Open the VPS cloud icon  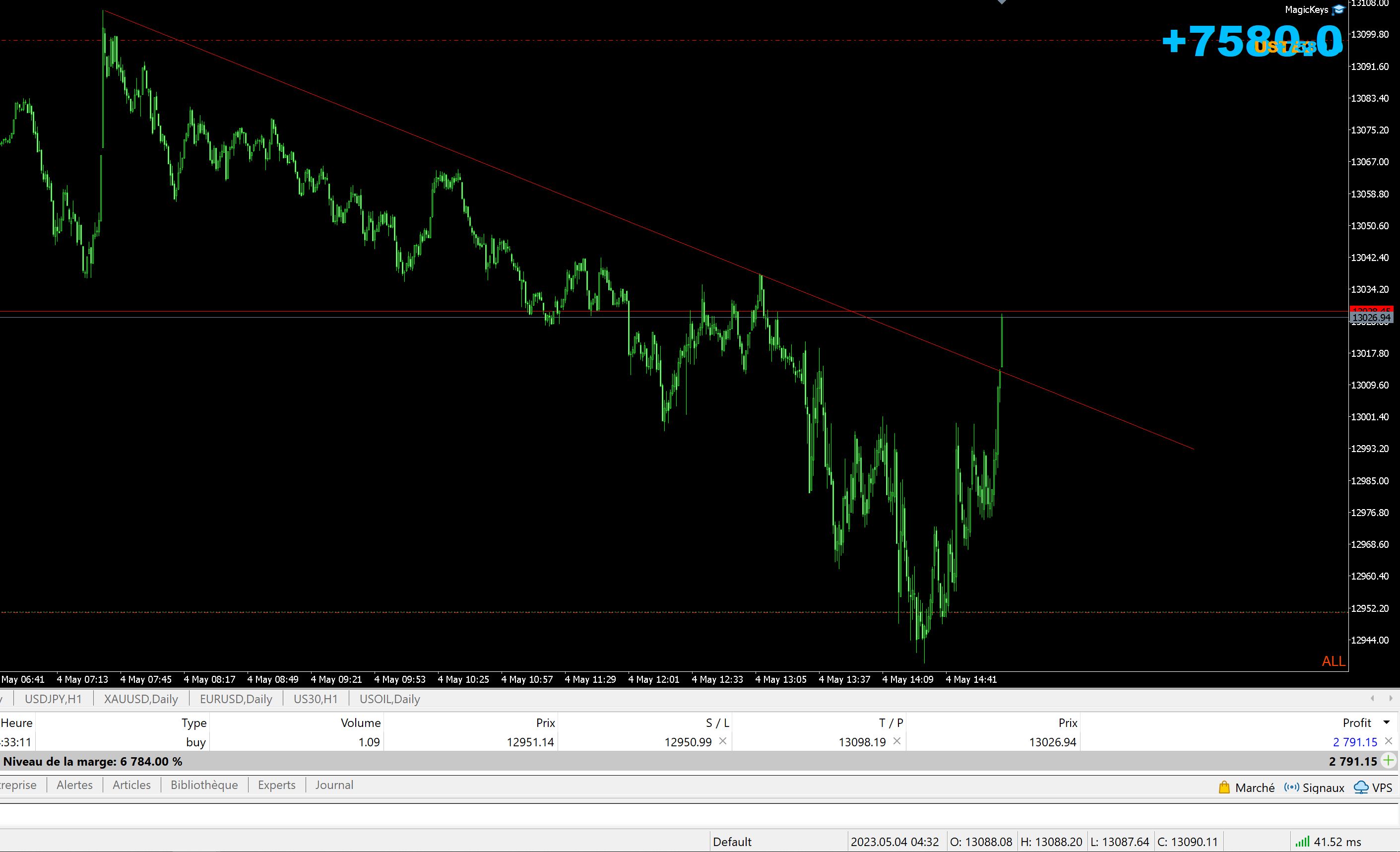1361,787
